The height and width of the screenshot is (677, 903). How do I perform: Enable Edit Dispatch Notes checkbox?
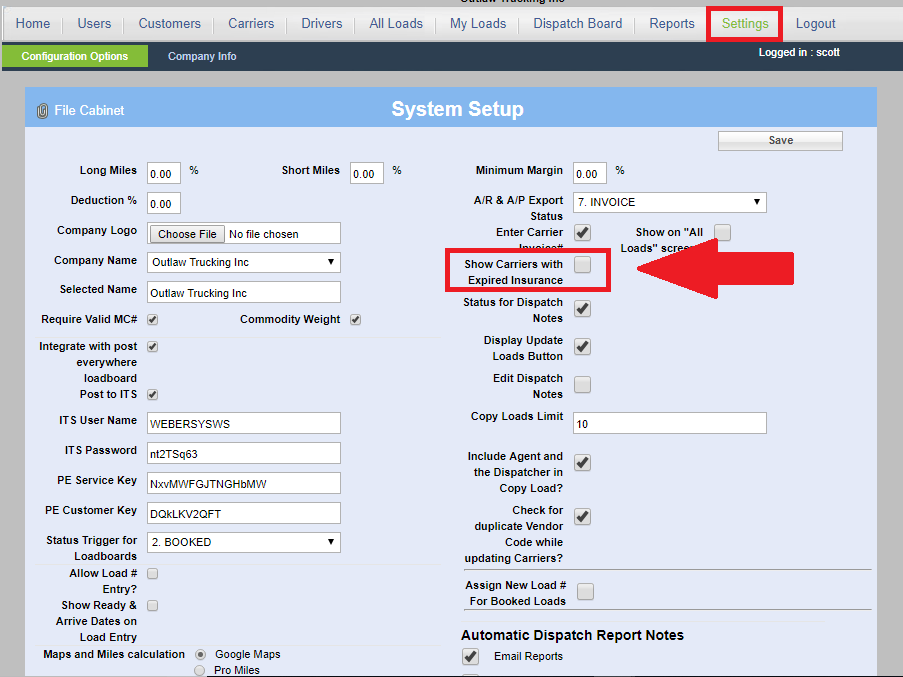(x=582, y=385)
